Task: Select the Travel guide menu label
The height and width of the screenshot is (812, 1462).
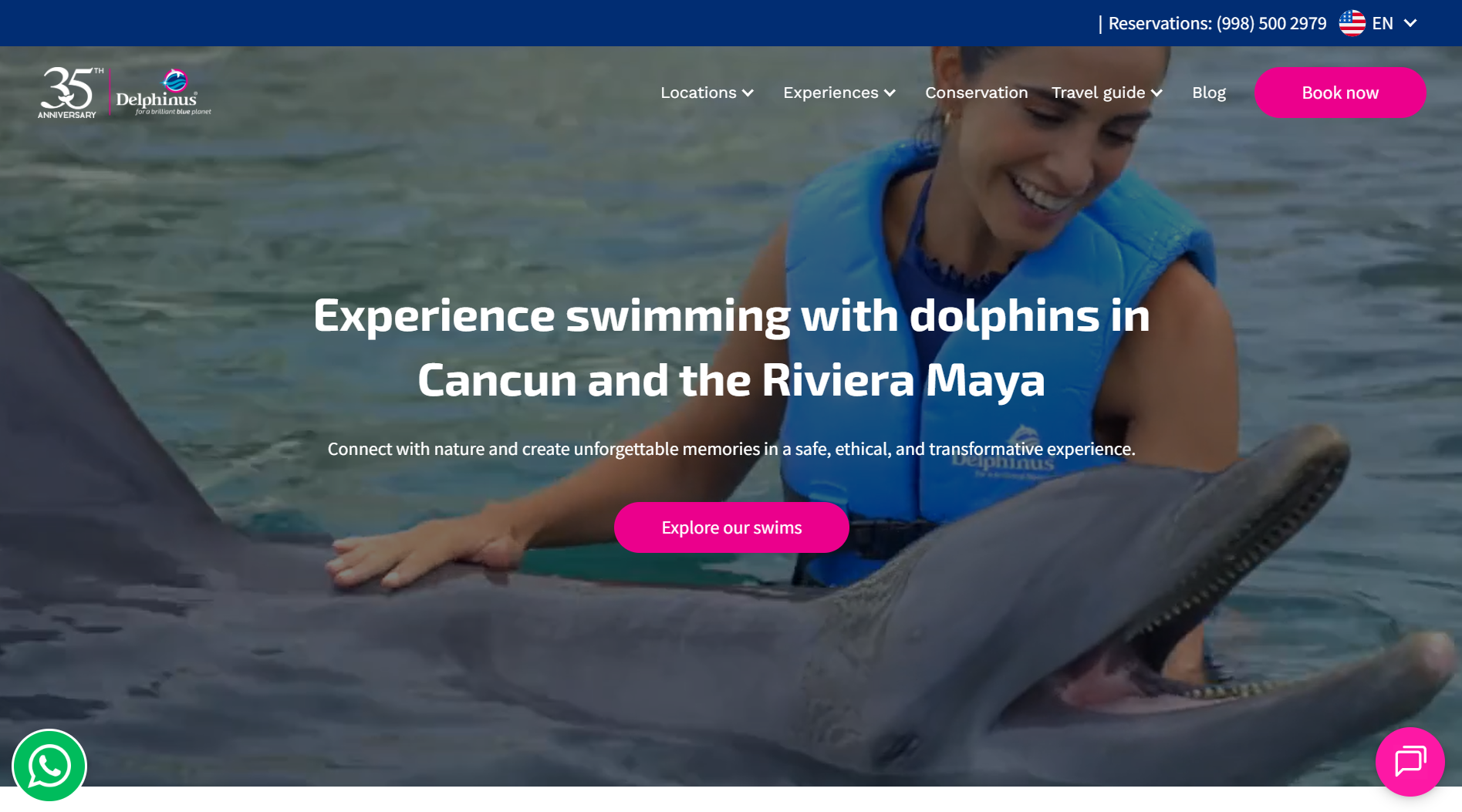Action: [x=1098, y=93]
